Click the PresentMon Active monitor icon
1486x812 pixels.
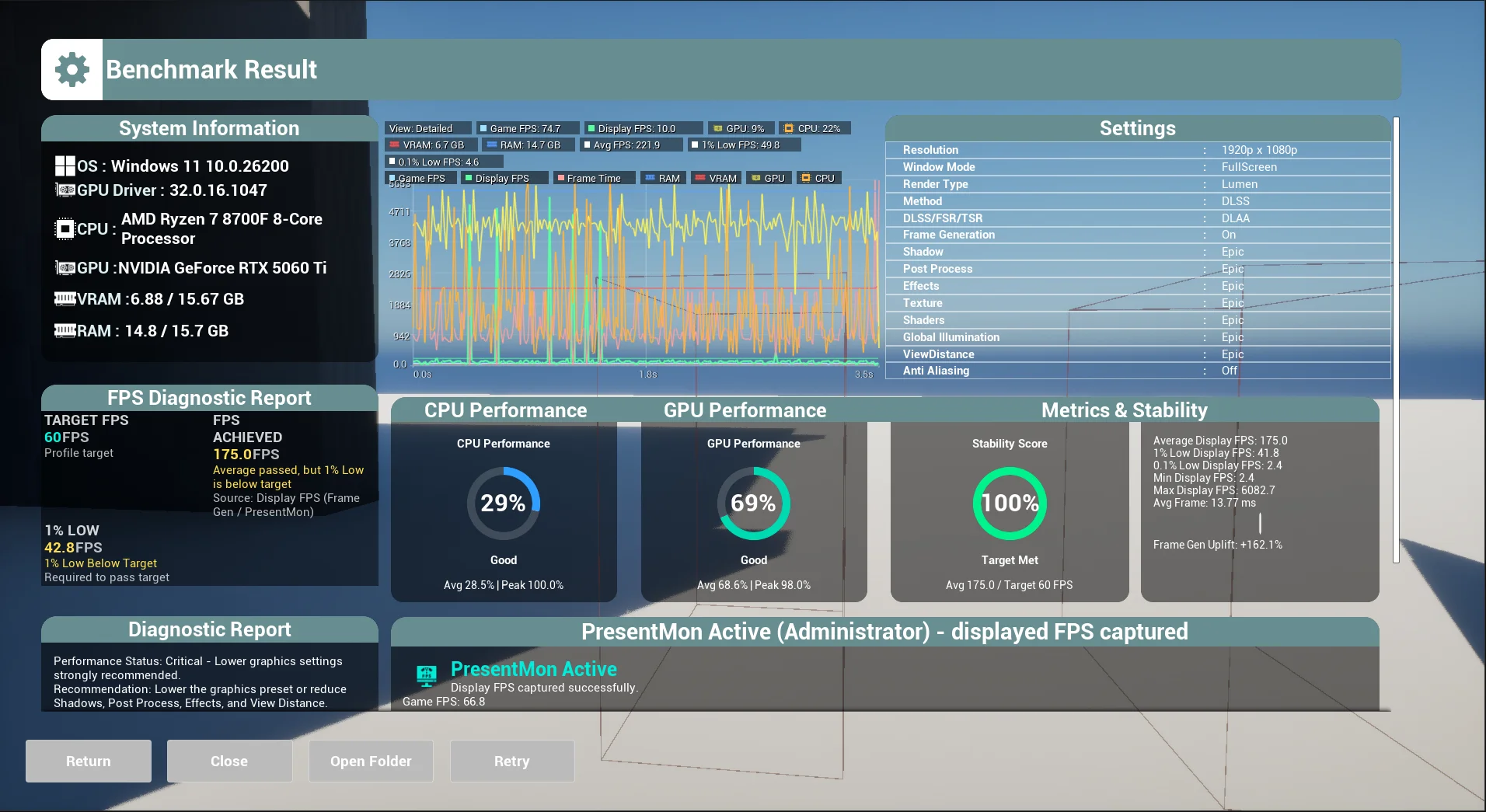coord(426,675)
